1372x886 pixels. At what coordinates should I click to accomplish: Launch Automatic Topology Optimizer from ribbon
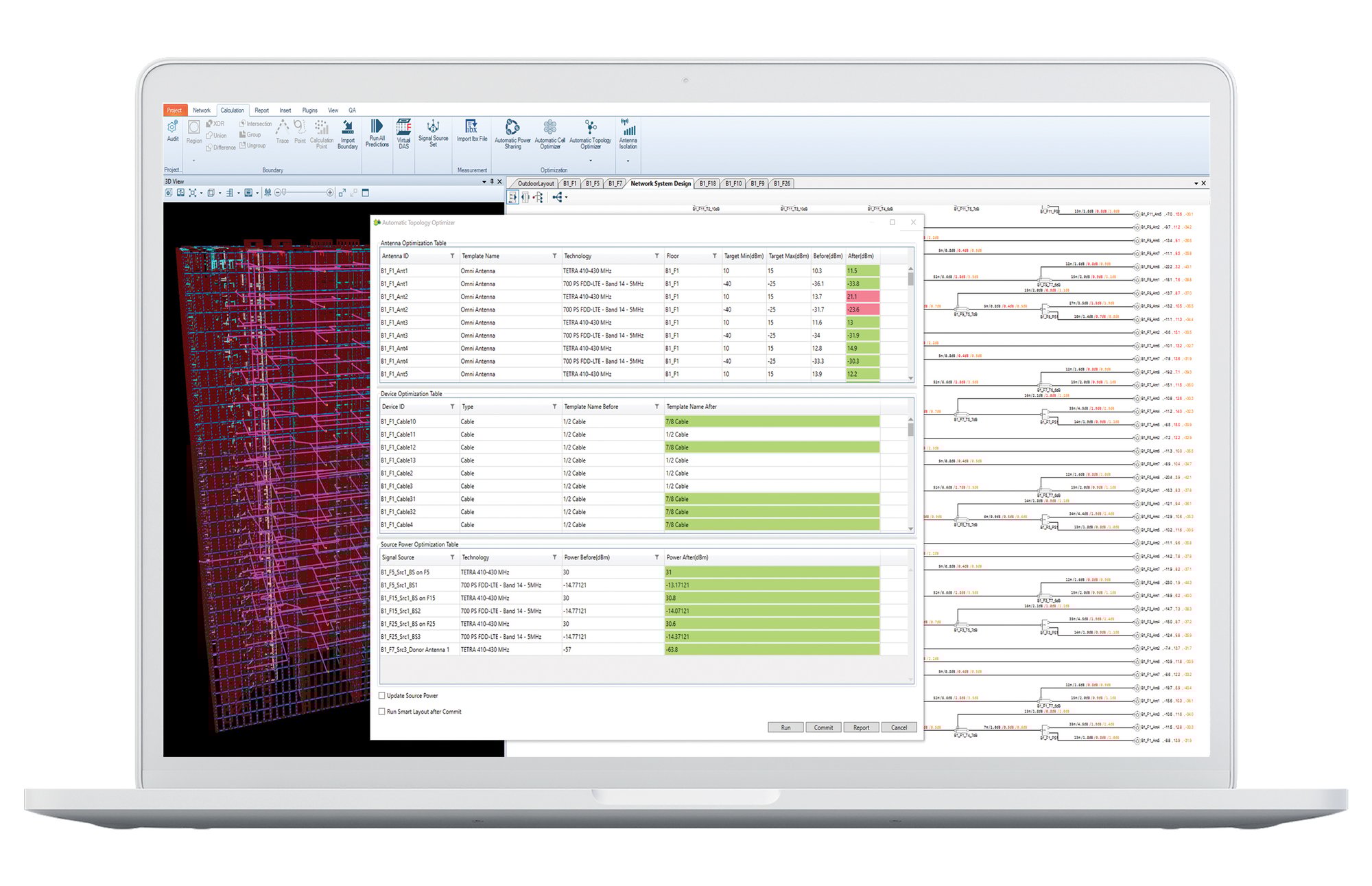coord(591,134)
